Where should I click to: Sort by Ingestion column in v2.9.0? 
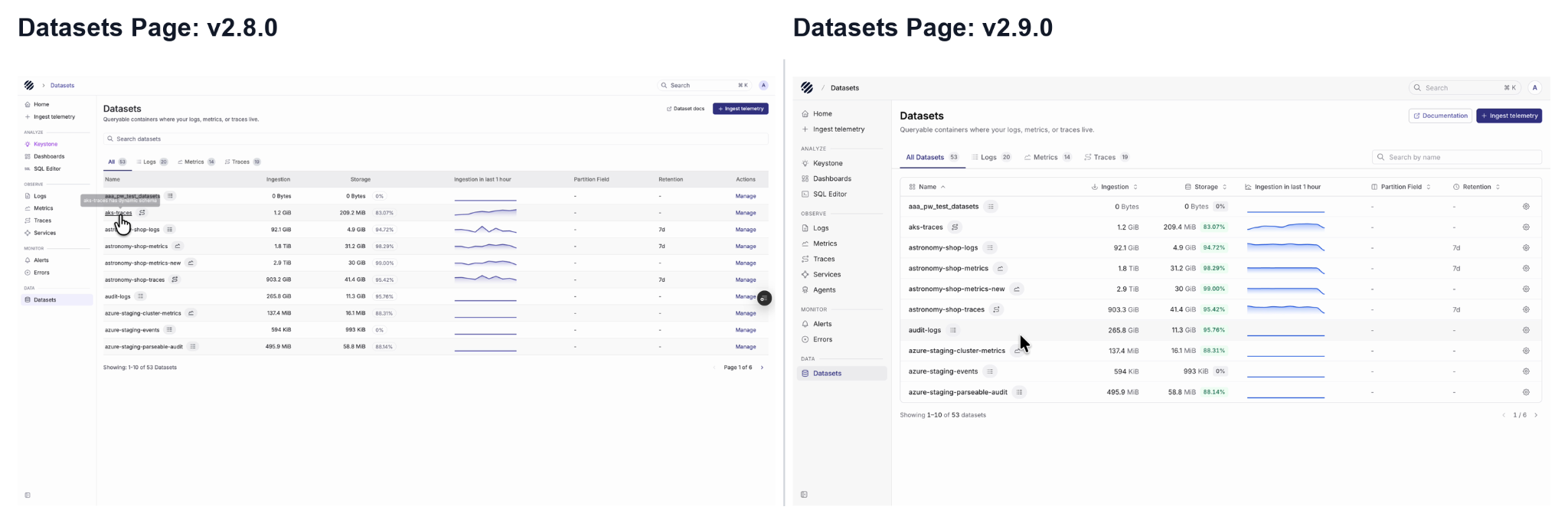coord(1115,187)
